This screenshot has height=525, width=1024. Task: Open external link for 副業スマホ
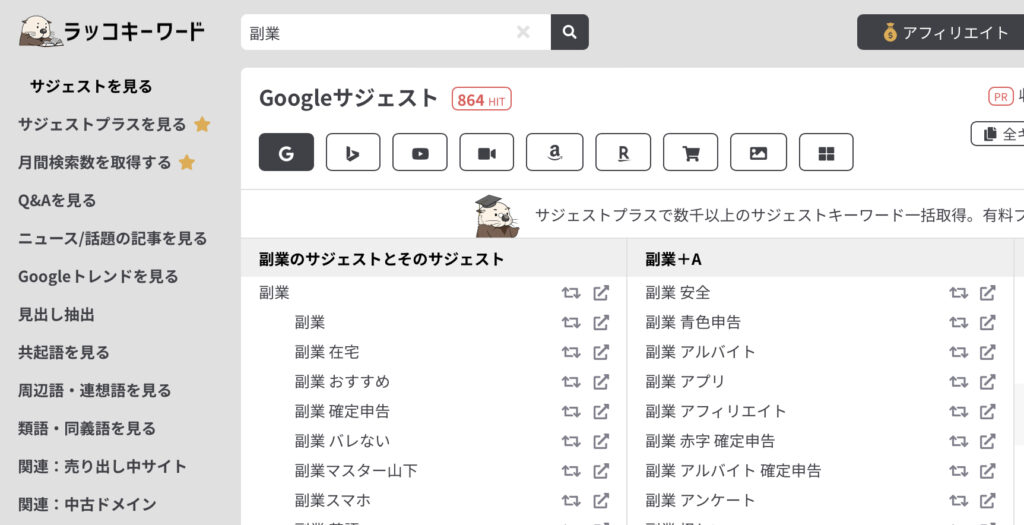601,500
